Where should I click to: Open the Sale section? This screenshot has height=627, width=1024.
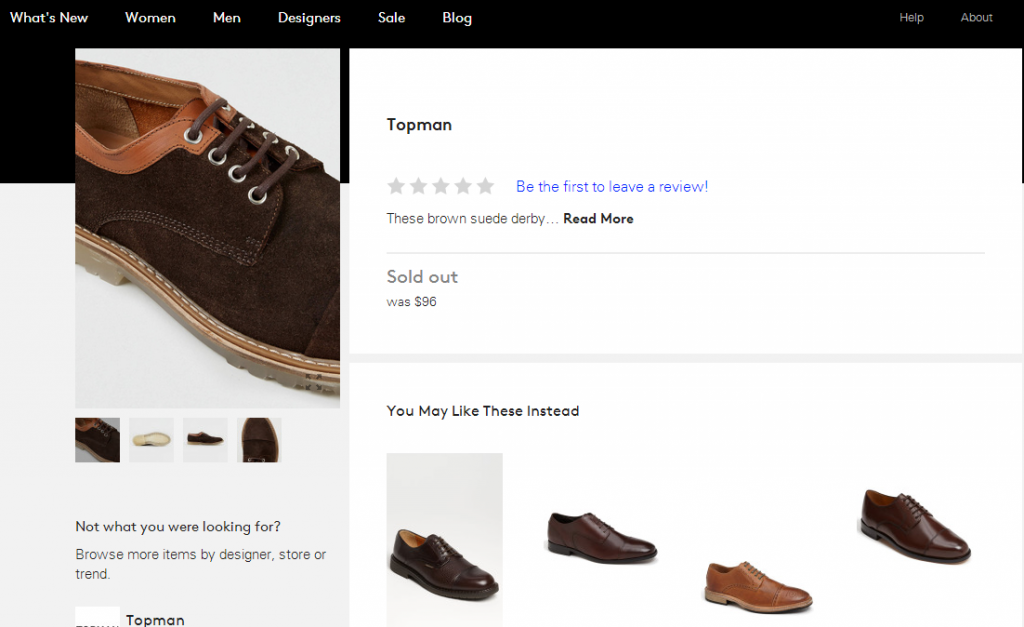[x=391, y=17]
